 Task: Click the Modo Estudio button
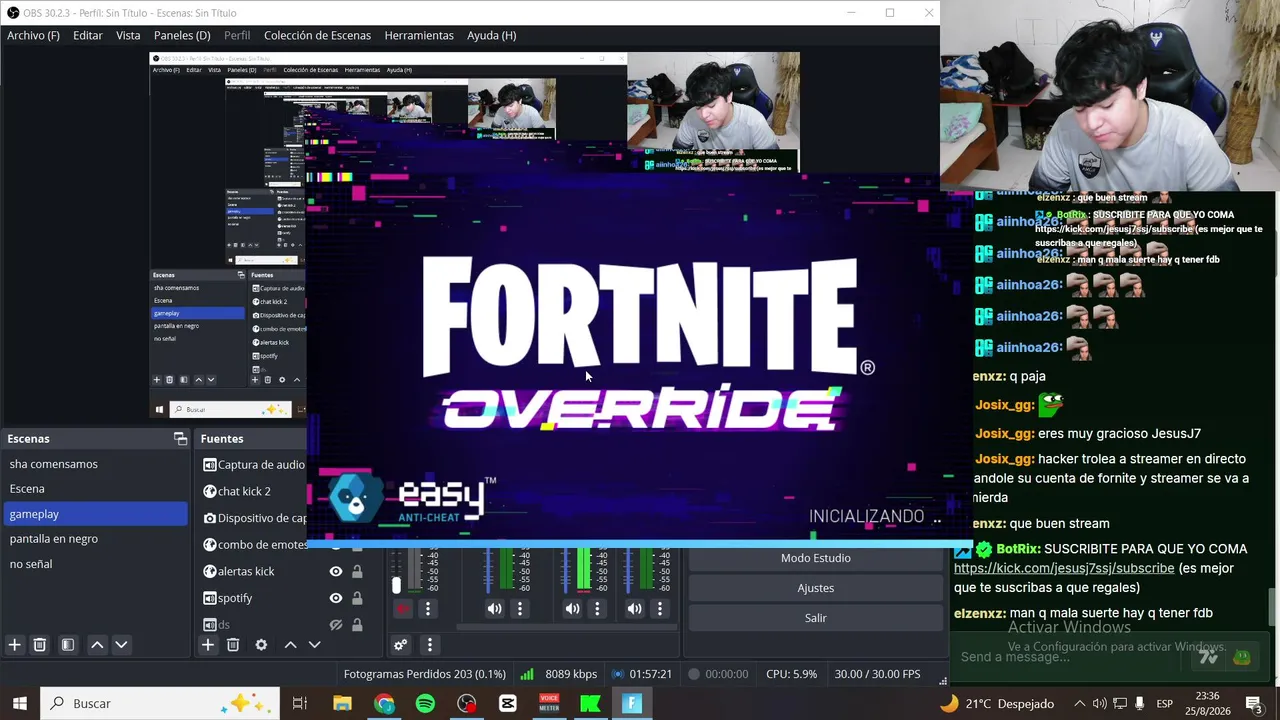click(x=816, y=558)
